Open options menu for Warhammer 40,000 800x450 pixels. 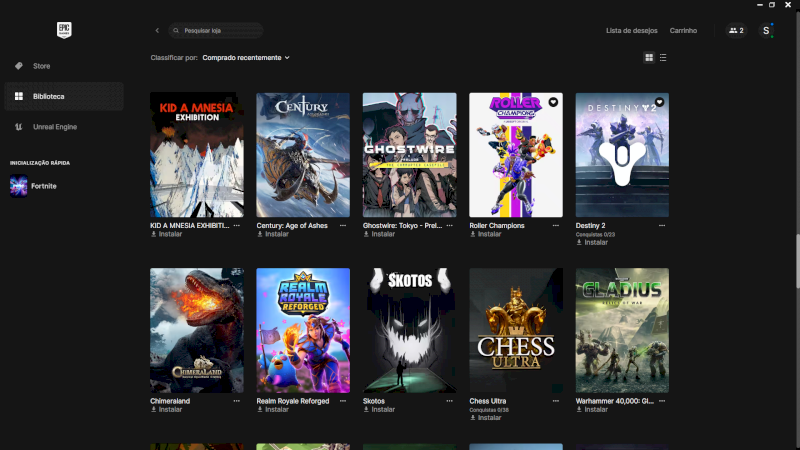(662, 401)
